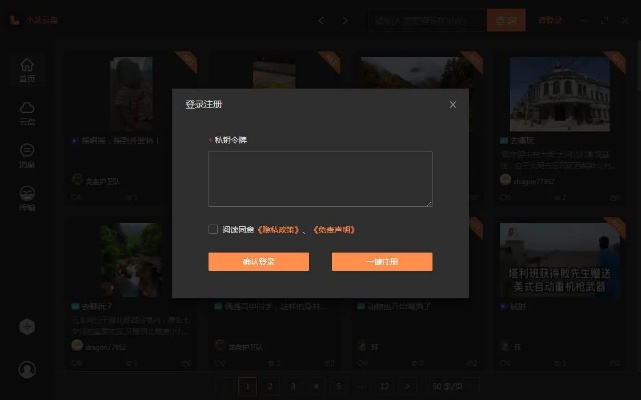Click the 确认登录 button

click(258, 262)
